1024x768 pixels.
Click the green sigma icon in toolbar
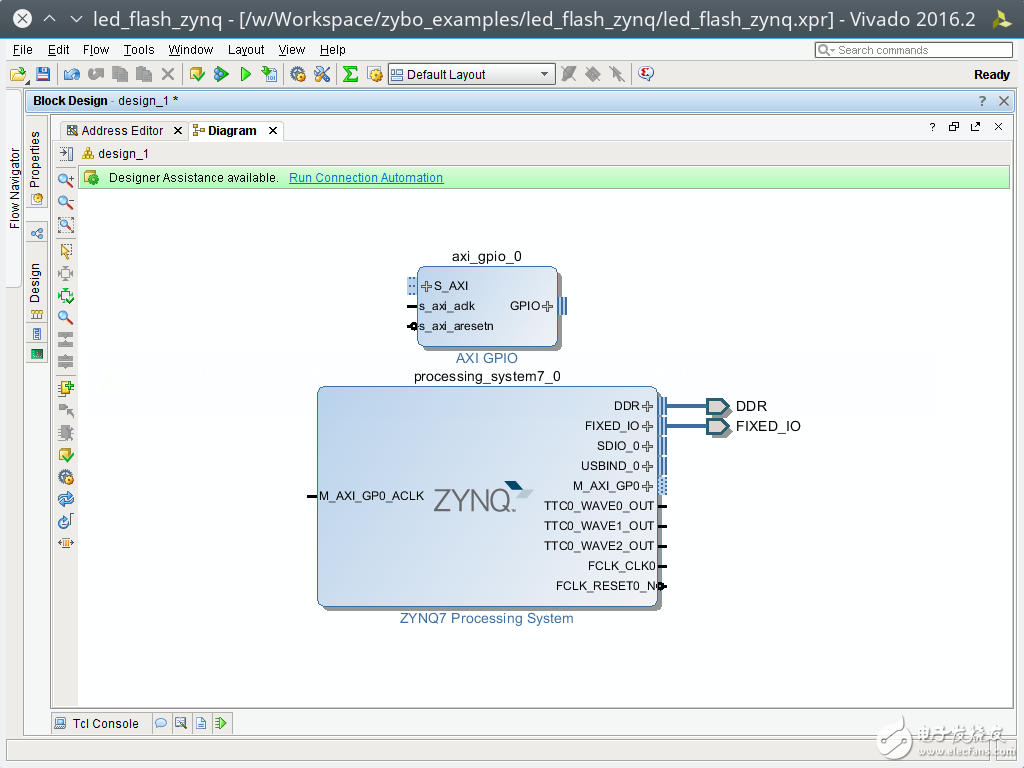[350, 74]
